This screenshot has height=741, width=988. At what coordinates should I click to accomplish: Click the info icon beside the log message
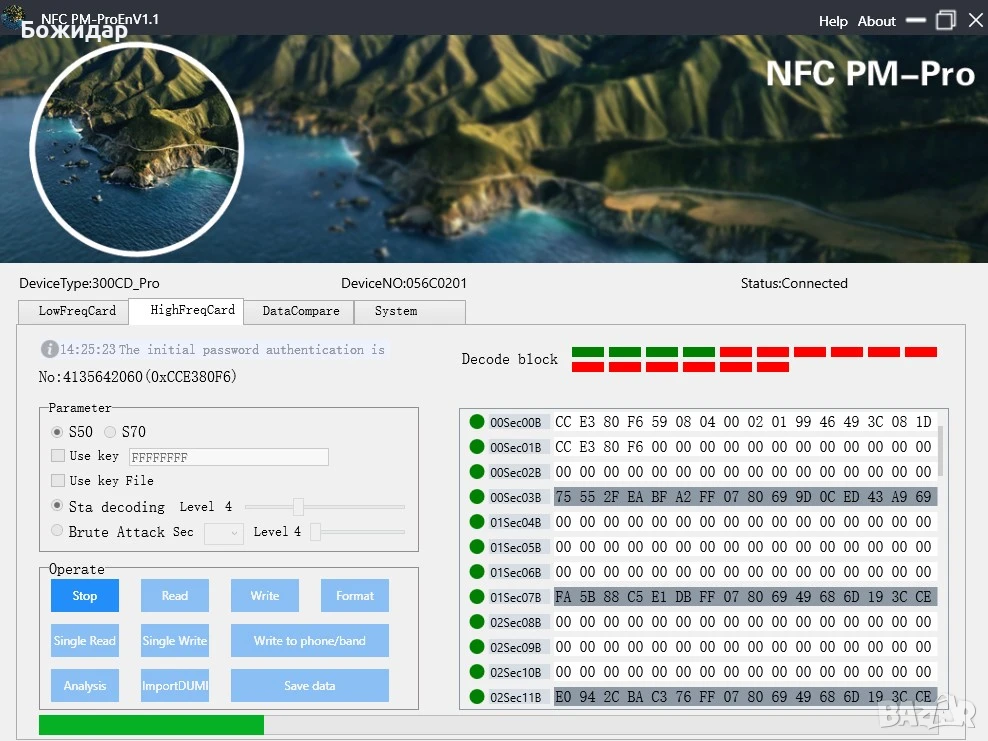click(x=49, y=348)
